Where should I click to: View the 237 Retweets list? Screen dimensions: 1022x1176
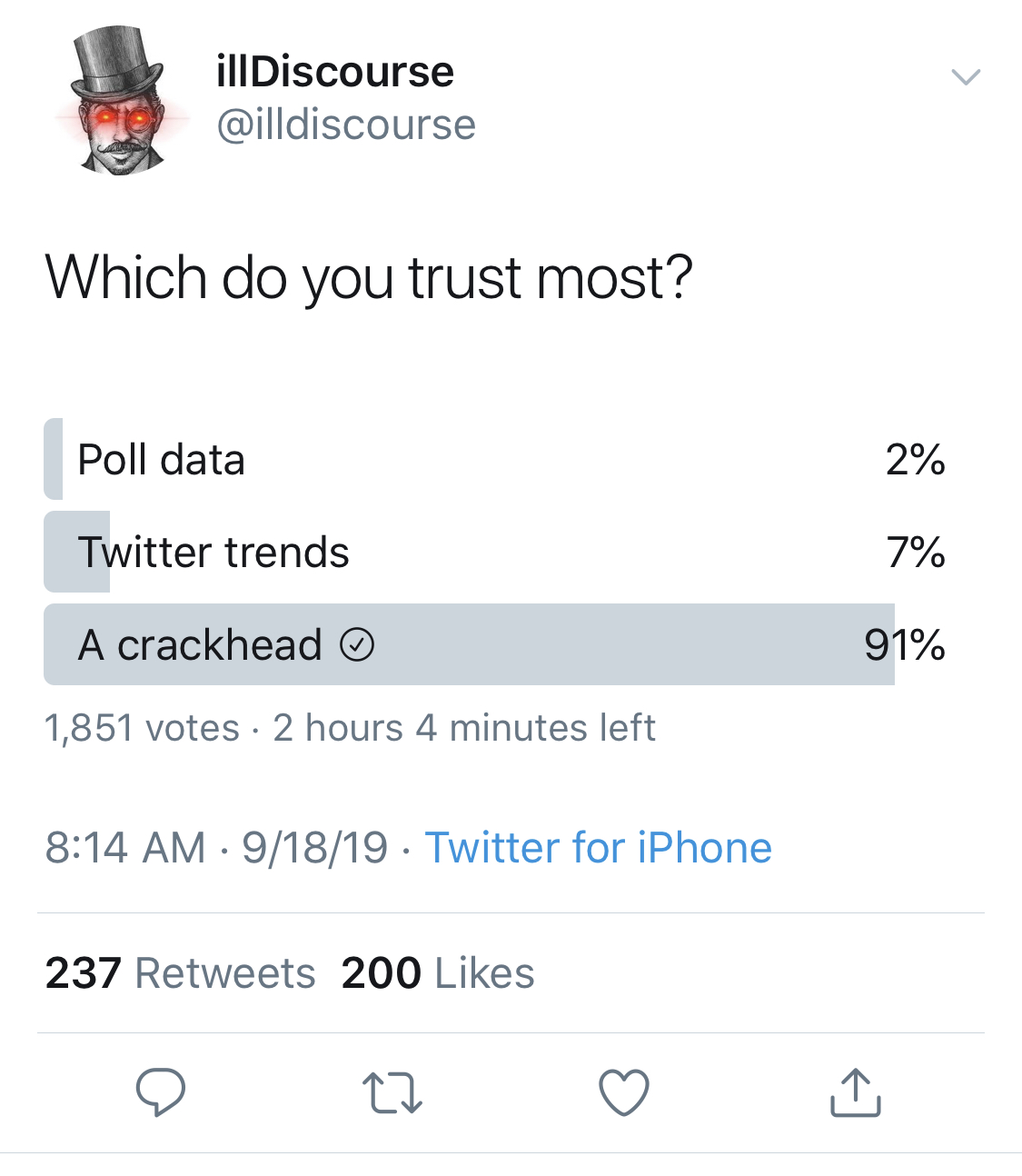click(x=180, y=973)
